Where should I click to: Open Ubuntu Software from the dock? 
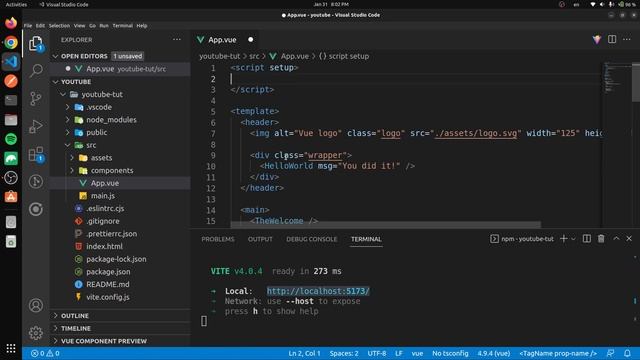pos(11,197)
